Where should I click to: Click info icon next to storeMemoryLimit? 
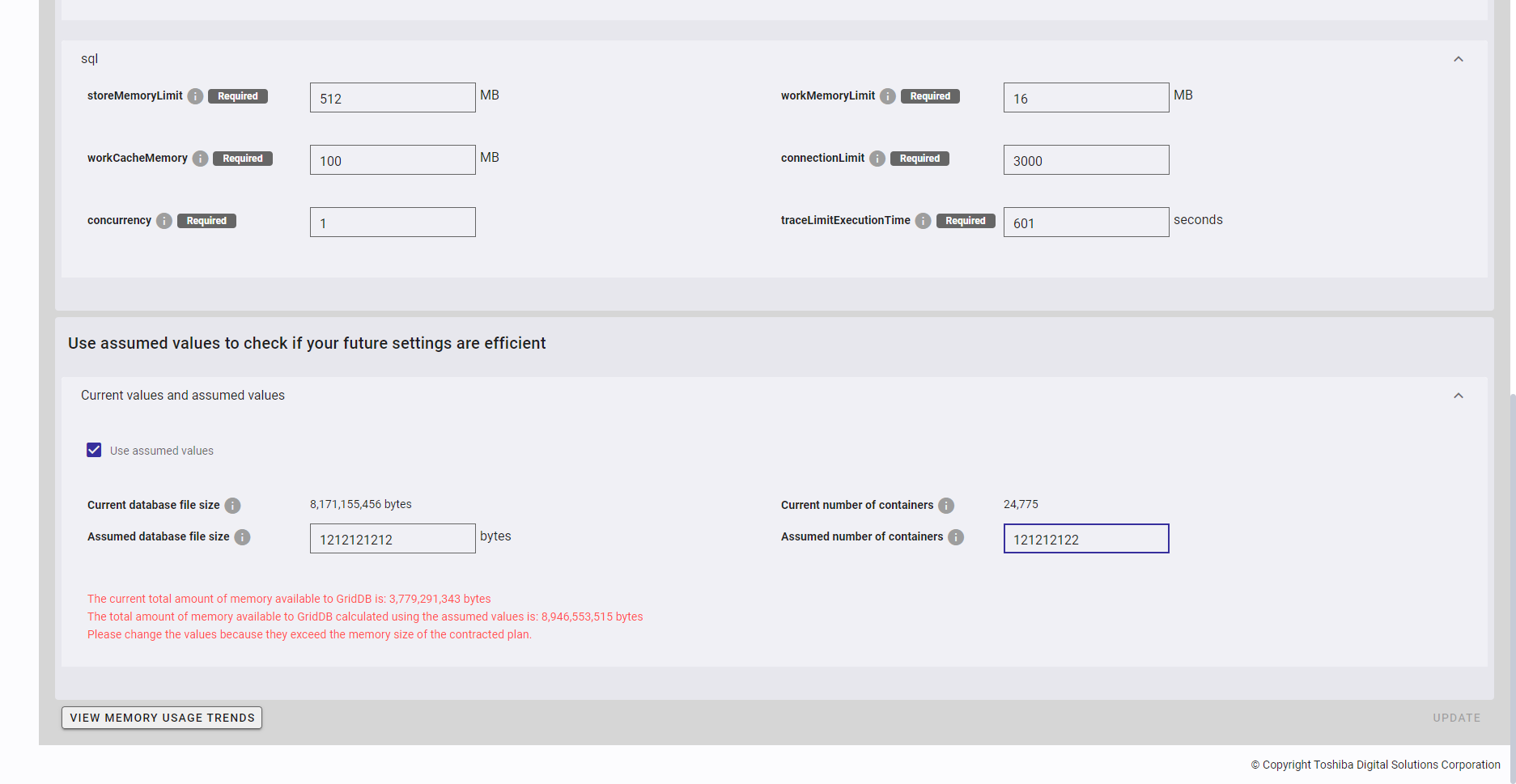coord(195,96)
